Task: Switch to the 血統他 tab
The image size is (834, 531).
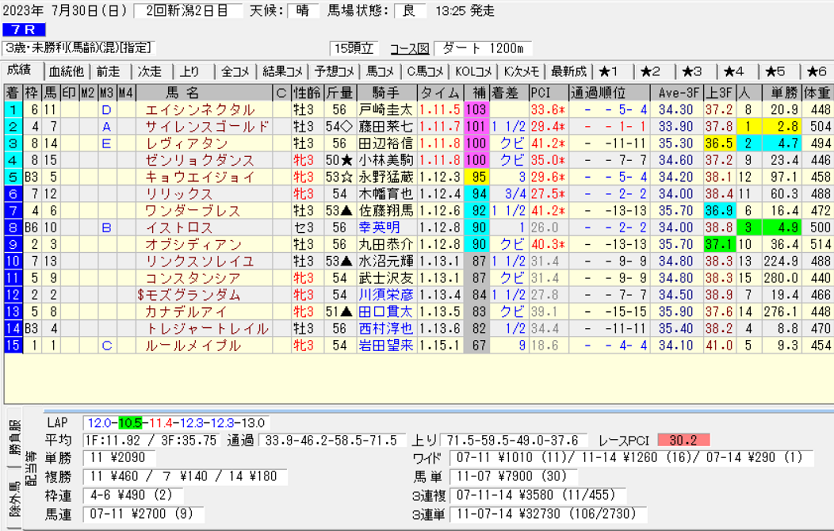Action: pyautogui.click(x=66, y=71)
